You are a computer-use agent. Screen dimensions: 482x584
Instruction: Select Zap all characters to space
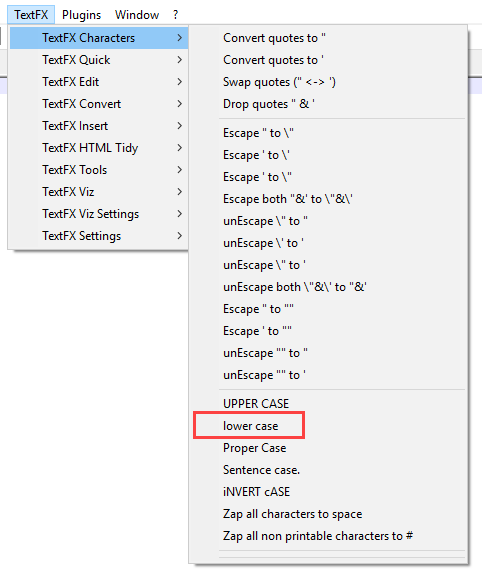[328, 513]
